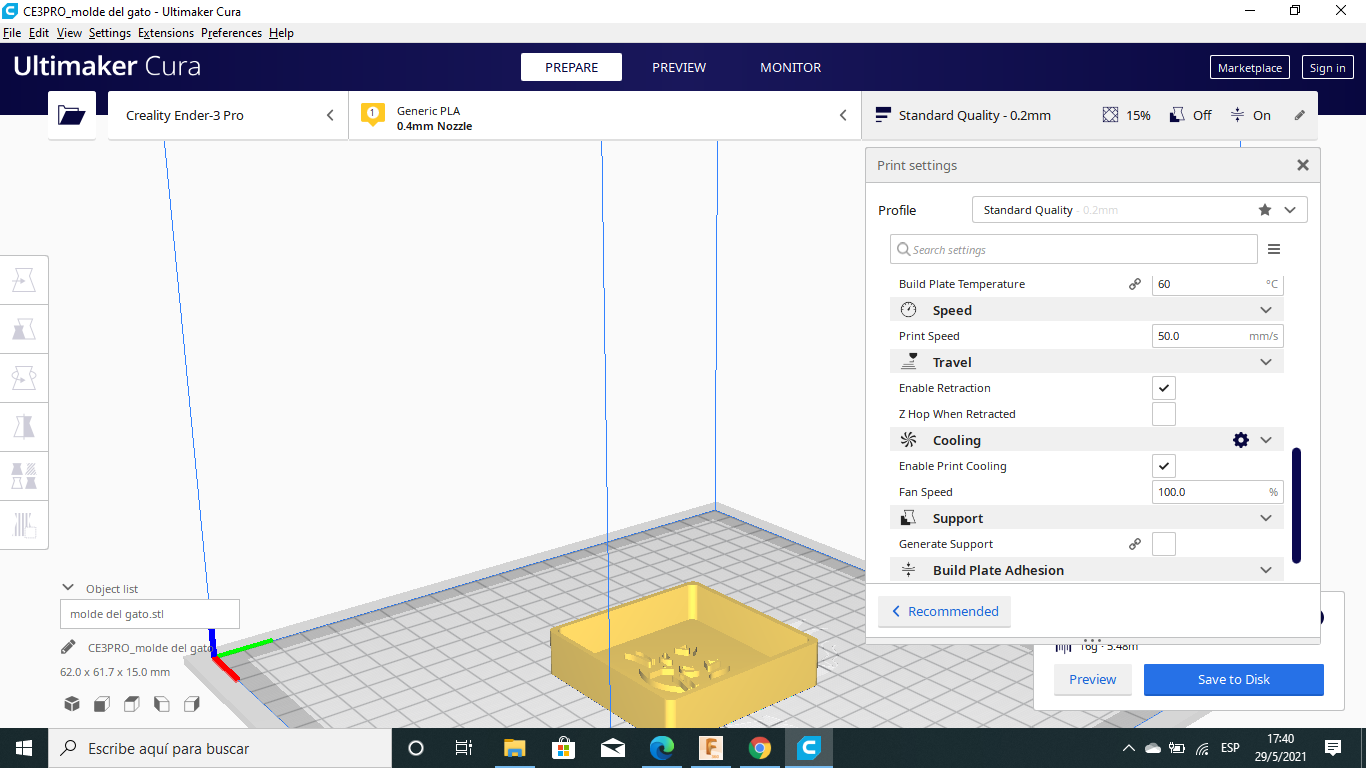Click the Generic PLA extruder badge icon
Viewport: 1366px width, 768px height.
pos(372,115)
